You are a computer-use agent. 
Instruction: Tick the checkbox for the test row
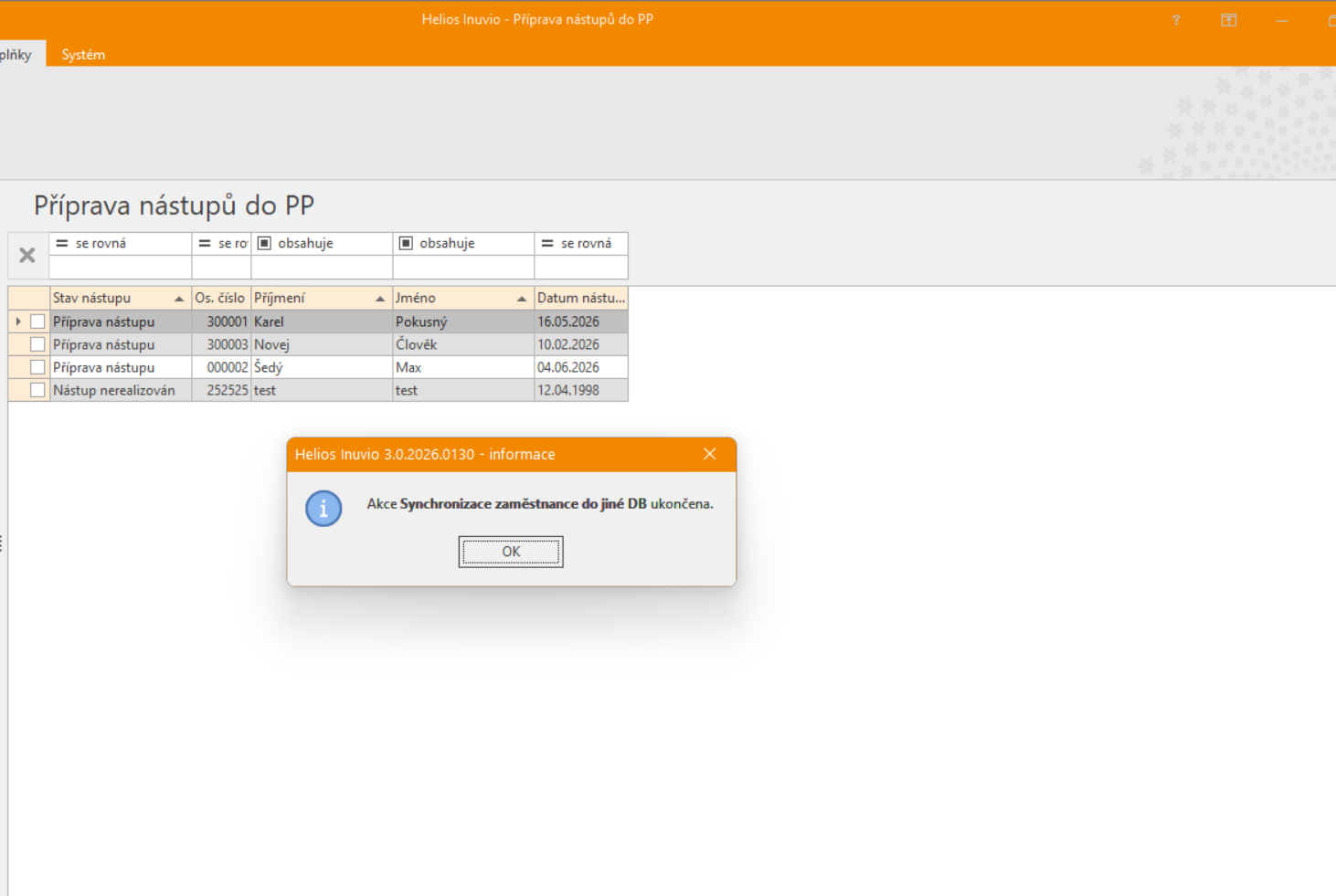pyautogui.click(x=37, y=390)
